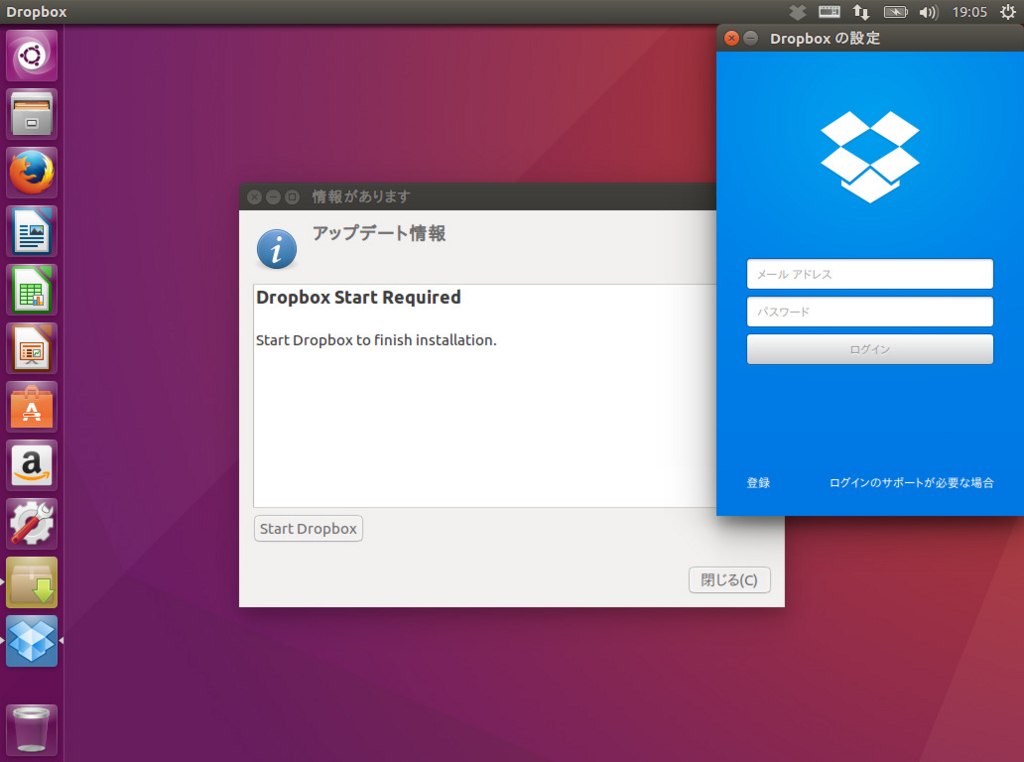Click the アップデート情報 header text
1024x762 pixels.
(x=379, y=233)
